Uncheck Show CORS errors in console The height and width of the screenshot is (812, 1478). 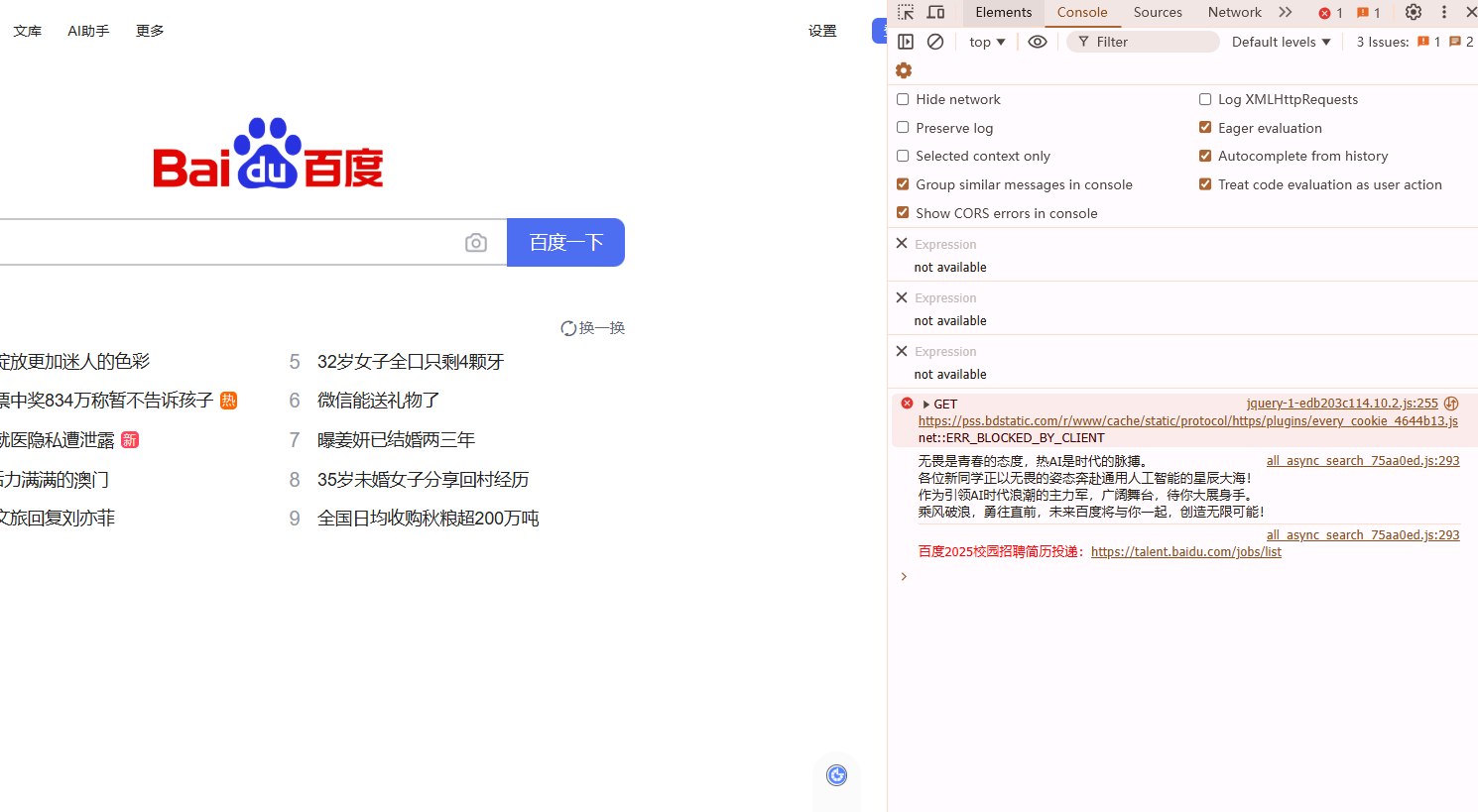903,213
